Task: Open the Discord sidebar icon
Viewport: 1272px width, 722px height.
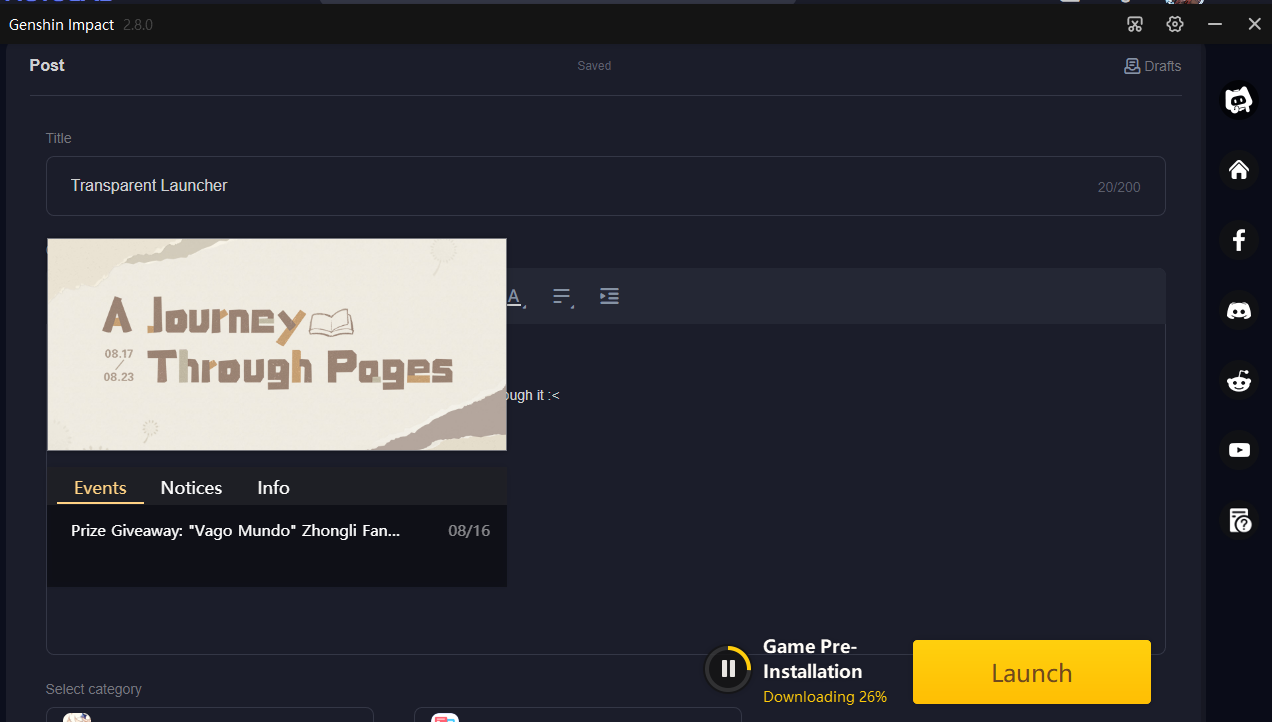Action: coord(1239,311)
